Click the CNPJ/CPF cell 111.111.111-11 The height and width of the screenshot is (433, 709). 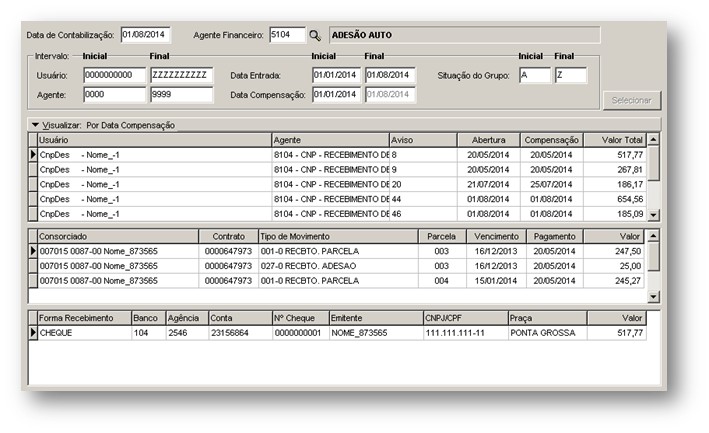coord(466,333)
